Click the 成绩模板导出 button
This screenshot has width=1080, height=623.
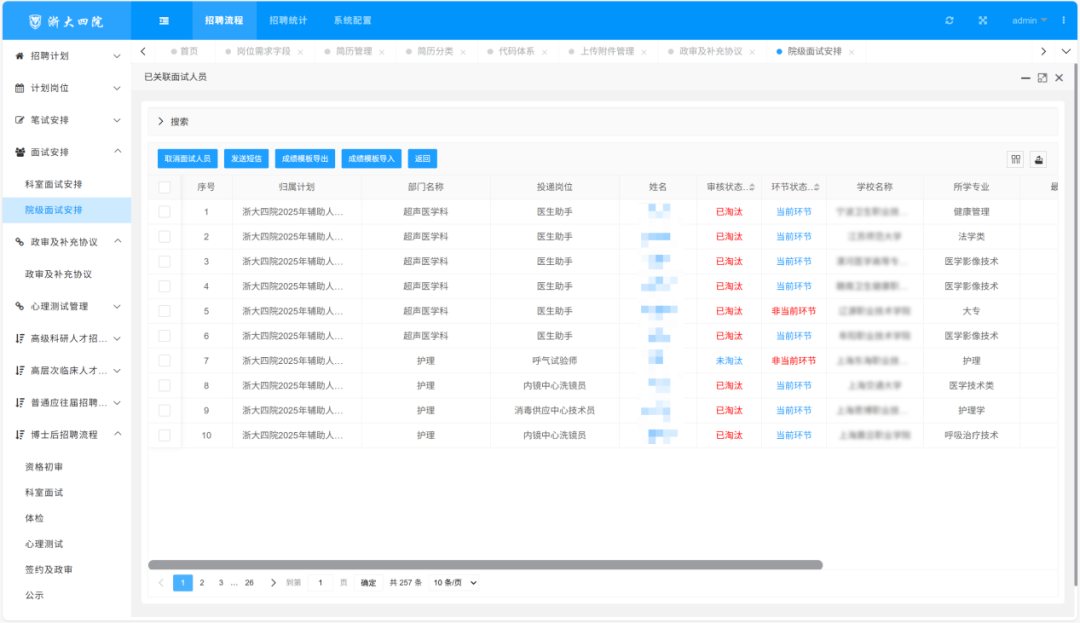[x=305, y=159]
